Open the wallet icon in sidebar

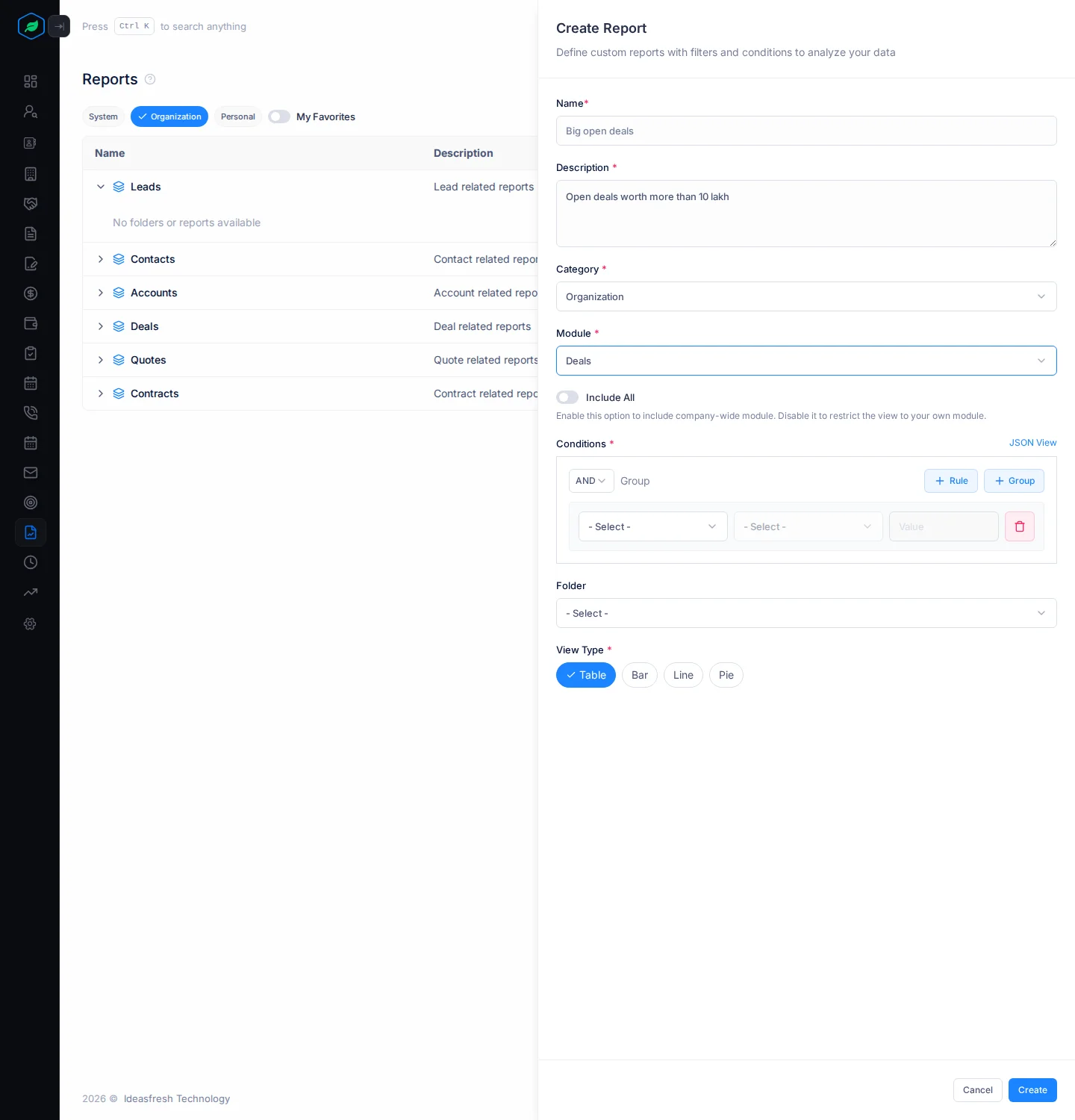31,323
